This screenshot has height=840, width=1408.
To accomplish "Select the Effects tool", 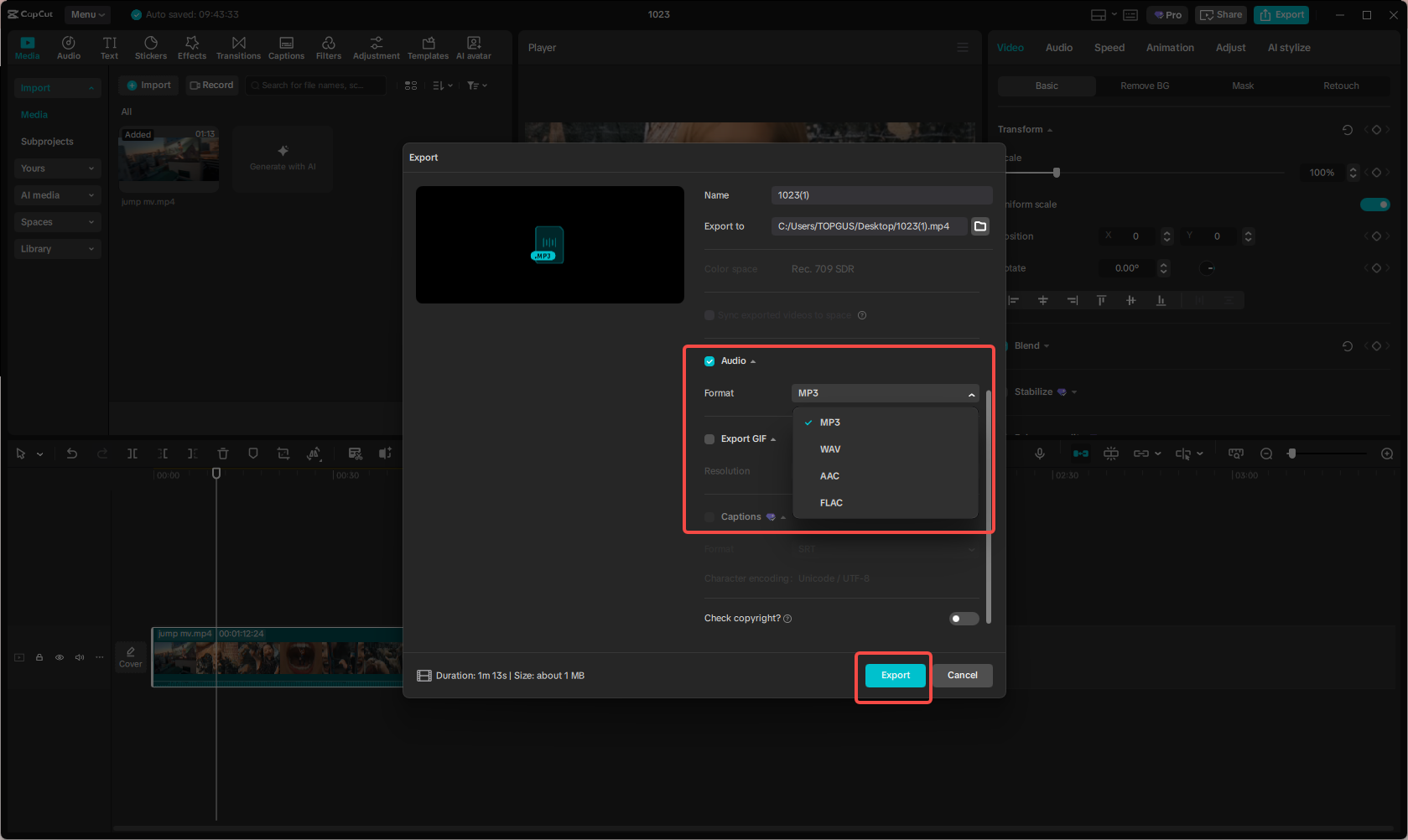I will coord(192,46).
